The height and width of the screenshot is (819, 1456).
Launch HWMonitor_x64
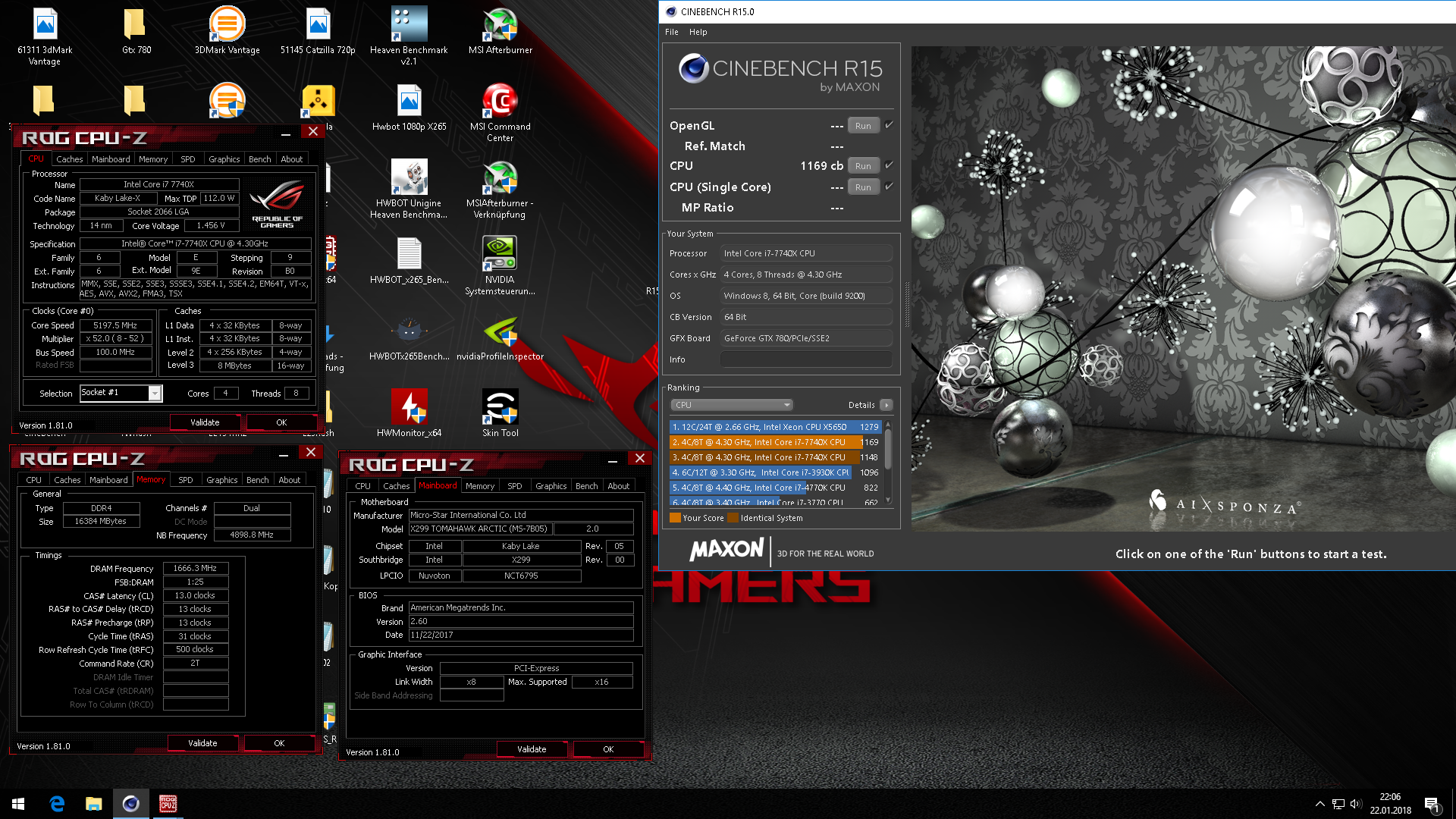[x=409, y=414]
